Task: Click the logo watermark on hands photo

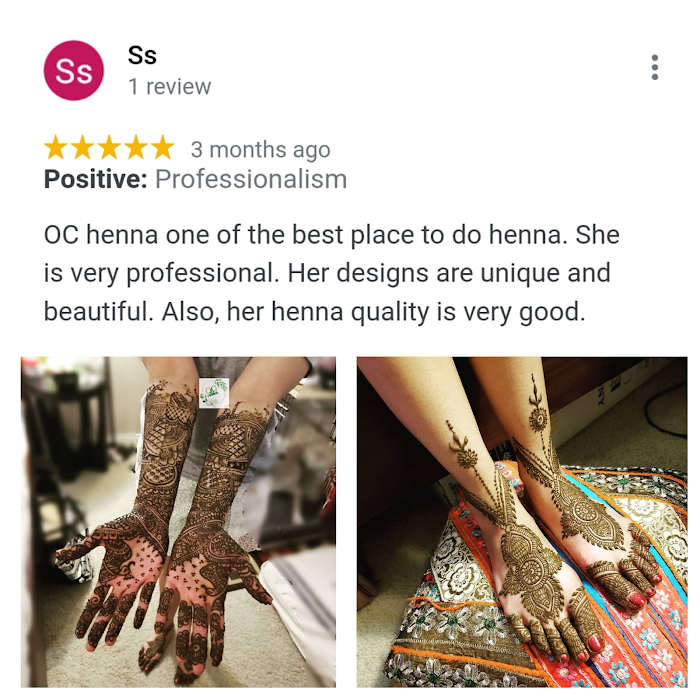Action: point(214,393)
